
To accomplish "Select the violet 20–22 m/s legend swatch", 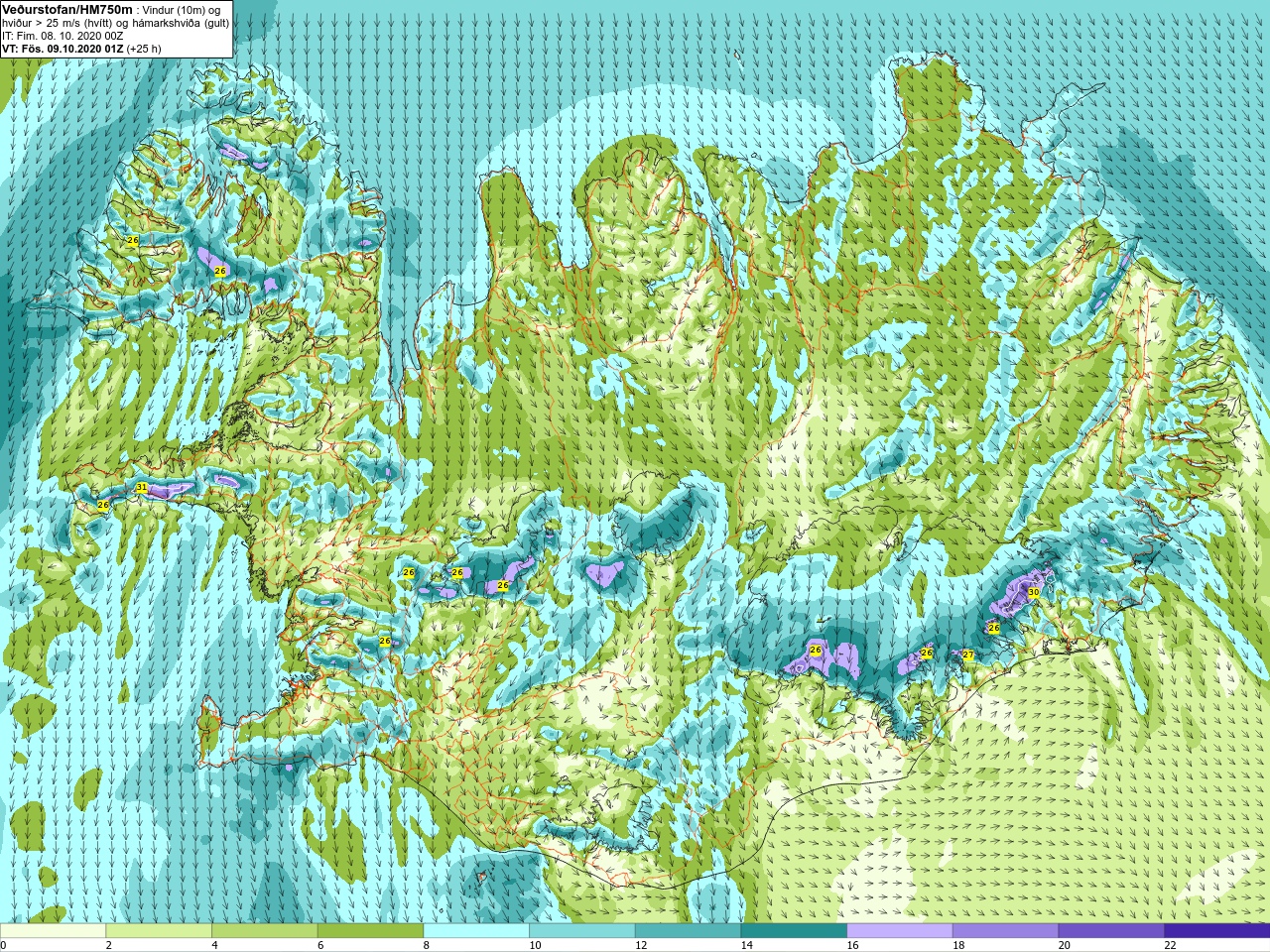I will tap(1111, 931).
